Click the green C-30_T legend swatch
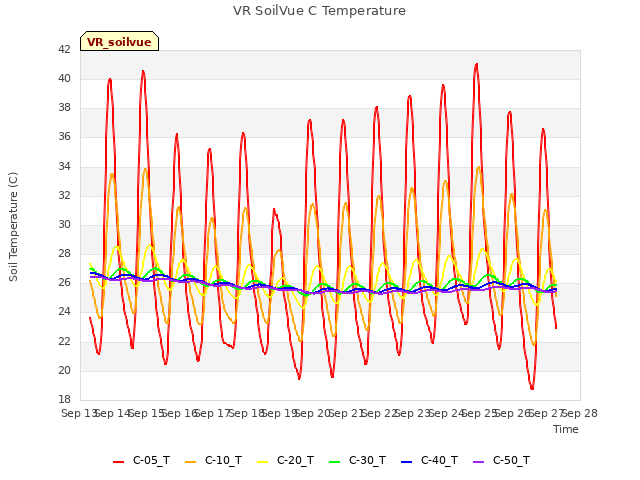This screenshot has height=480, width=640. point(334,462)
